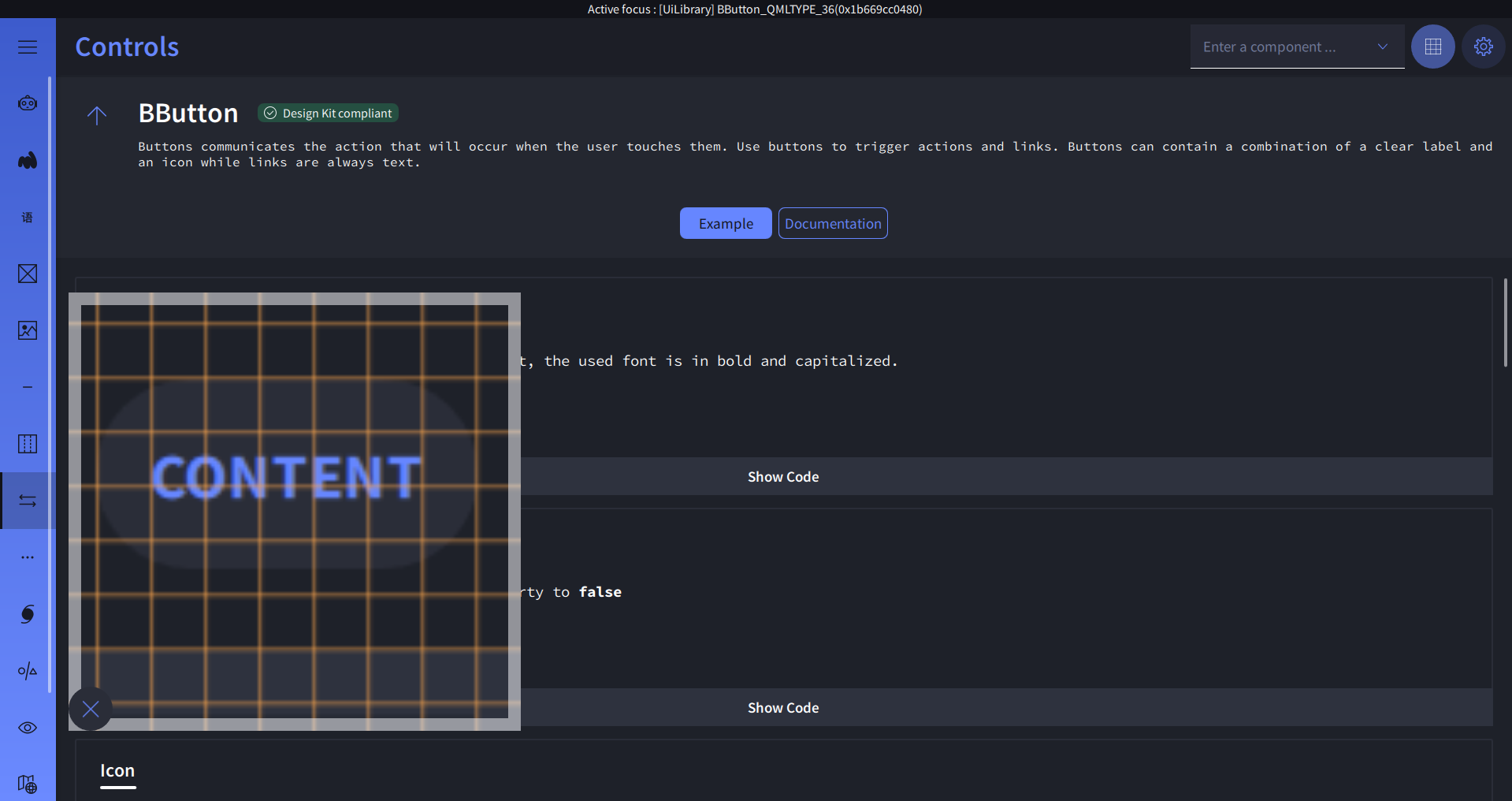The width and height of the screenshot is (1512, 801).
Task: Click the bold word false in description
Action: (600, 591)
